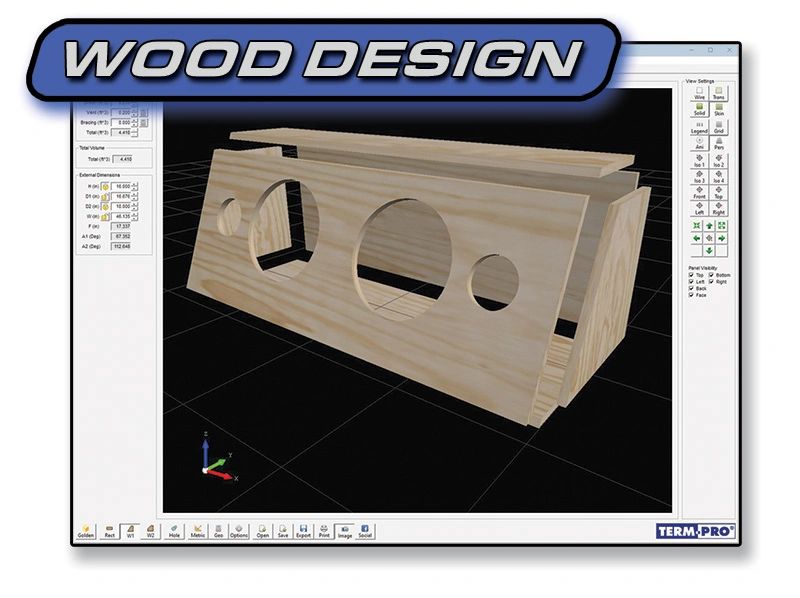Viewport: 800px width, 598px height.
Task: Set the camera to Iso 1
Action: click(699, 161)
